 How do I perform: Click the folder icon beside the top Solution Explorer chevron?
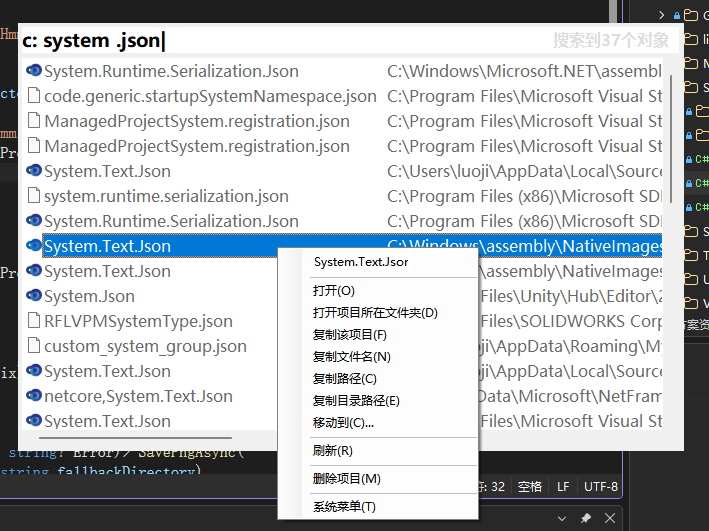pos(690,15)
